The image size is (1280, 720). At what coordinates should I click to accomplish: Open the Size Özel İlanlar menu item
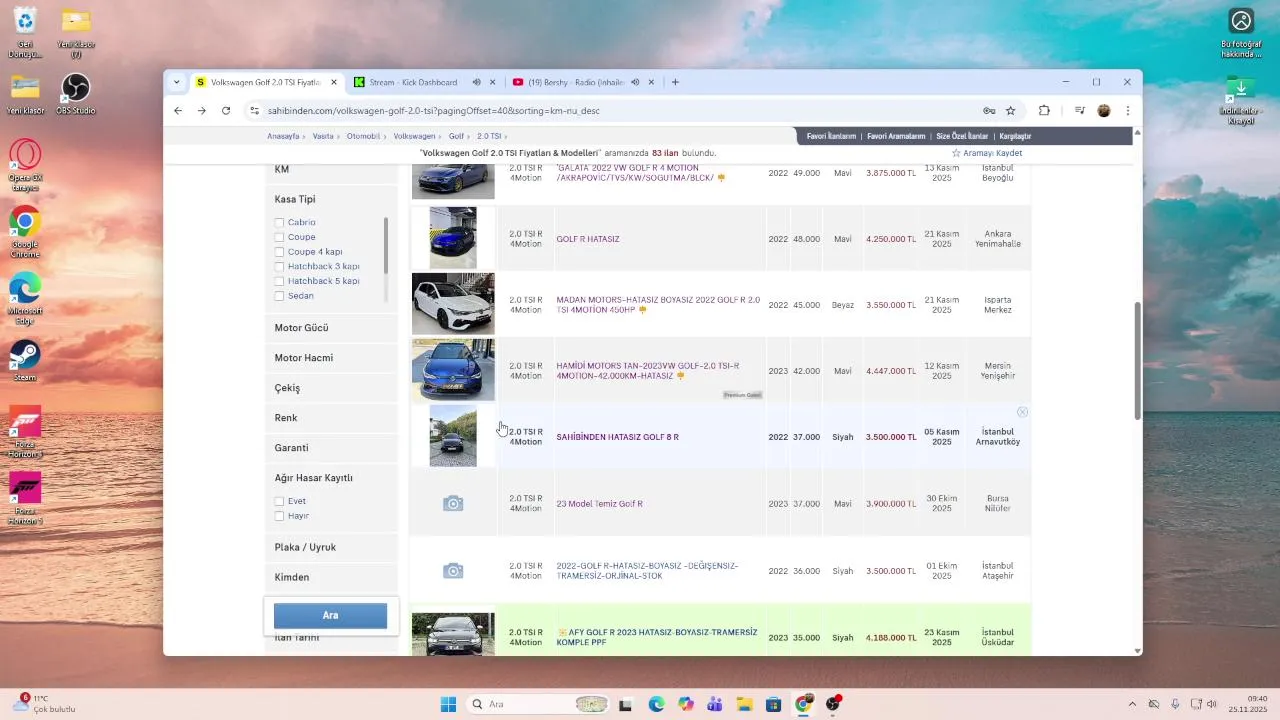[962, 136]
